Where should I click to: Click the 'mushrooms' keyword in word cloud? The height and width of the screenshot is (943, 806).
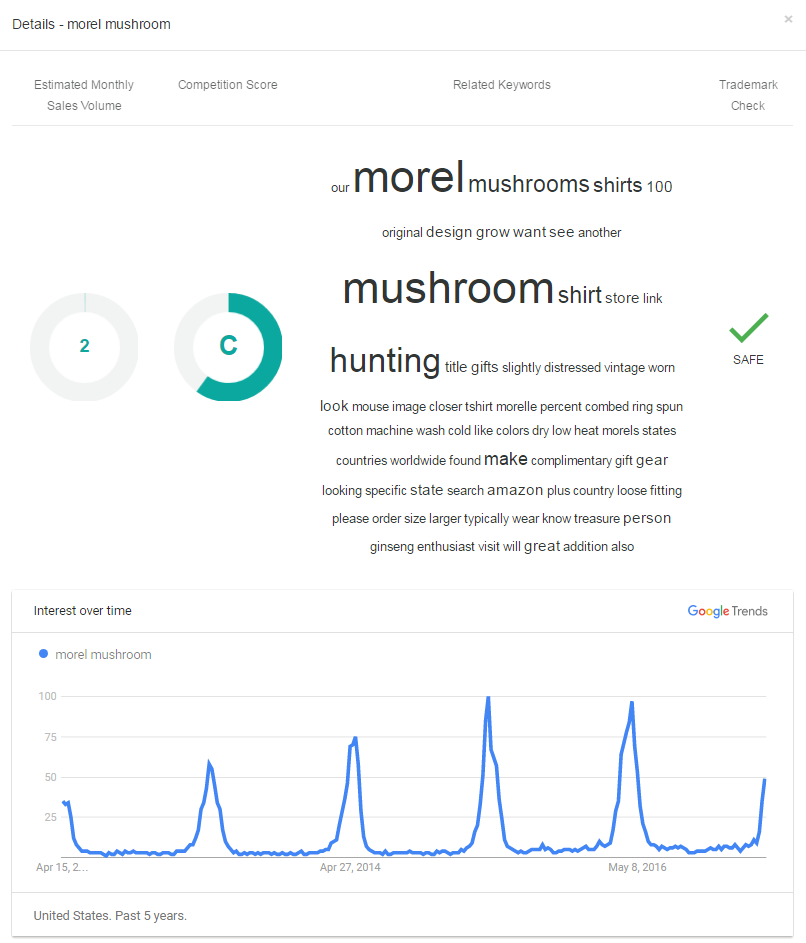coord(529,184)
